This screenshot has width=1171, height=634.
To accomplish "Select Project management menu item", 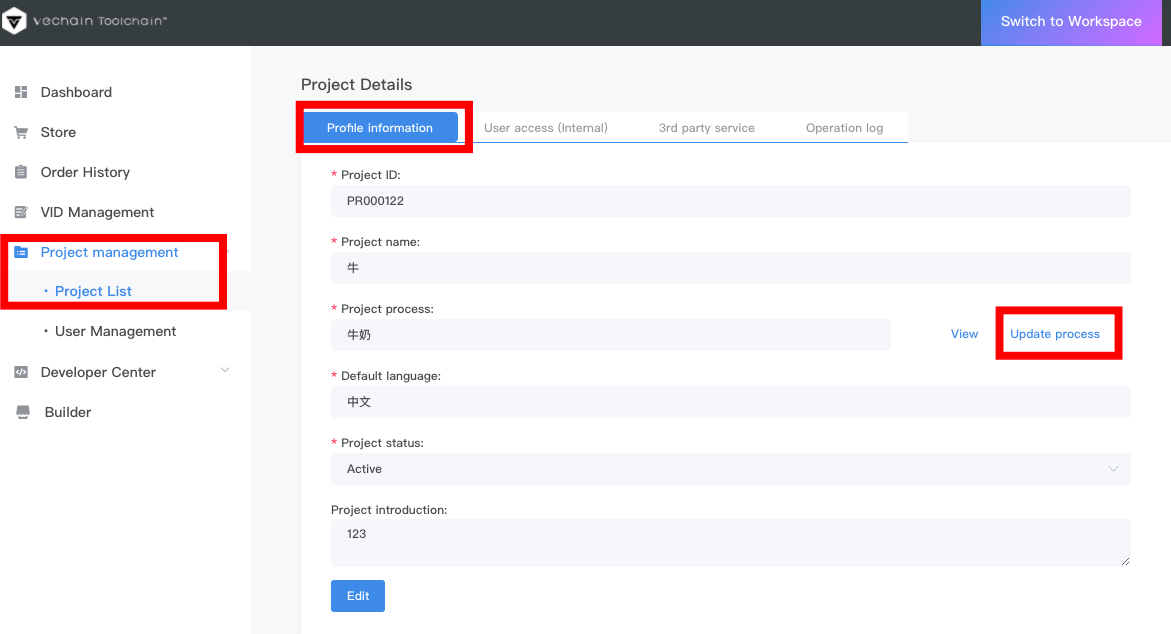I will 109,252.
